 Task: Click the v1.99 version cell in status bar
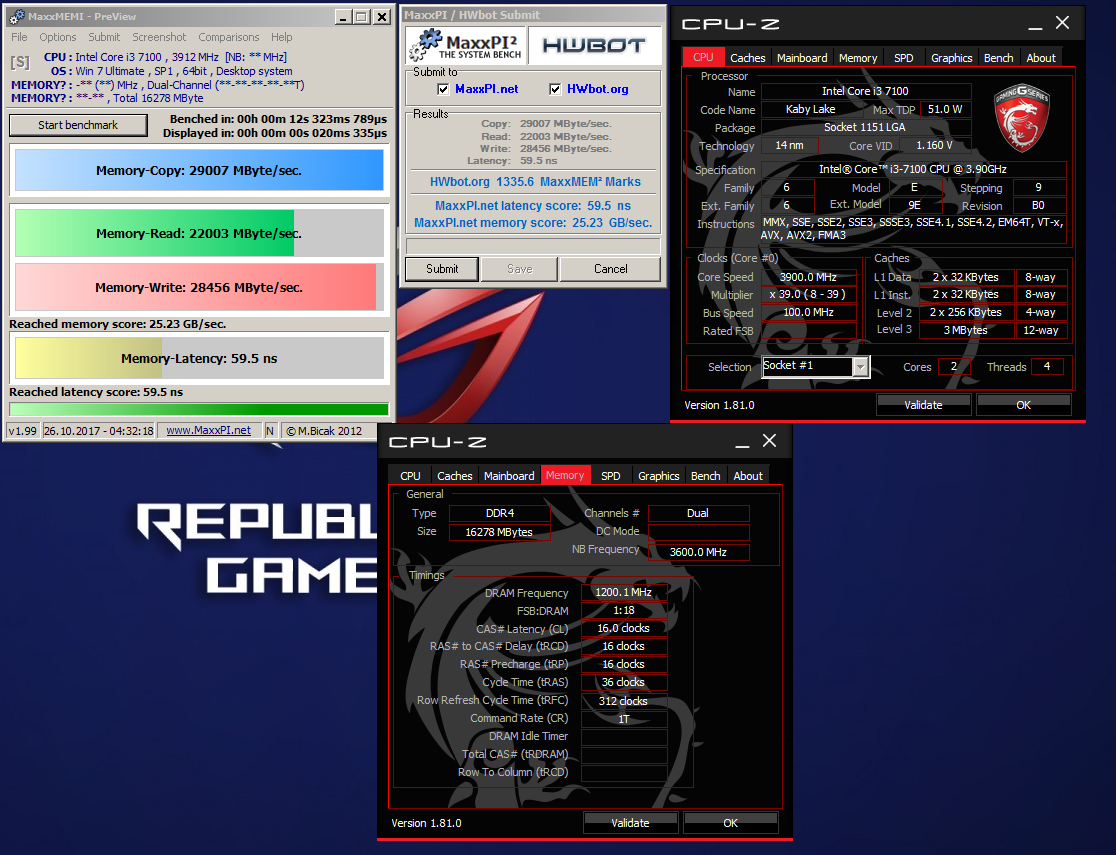click(22, 431)
